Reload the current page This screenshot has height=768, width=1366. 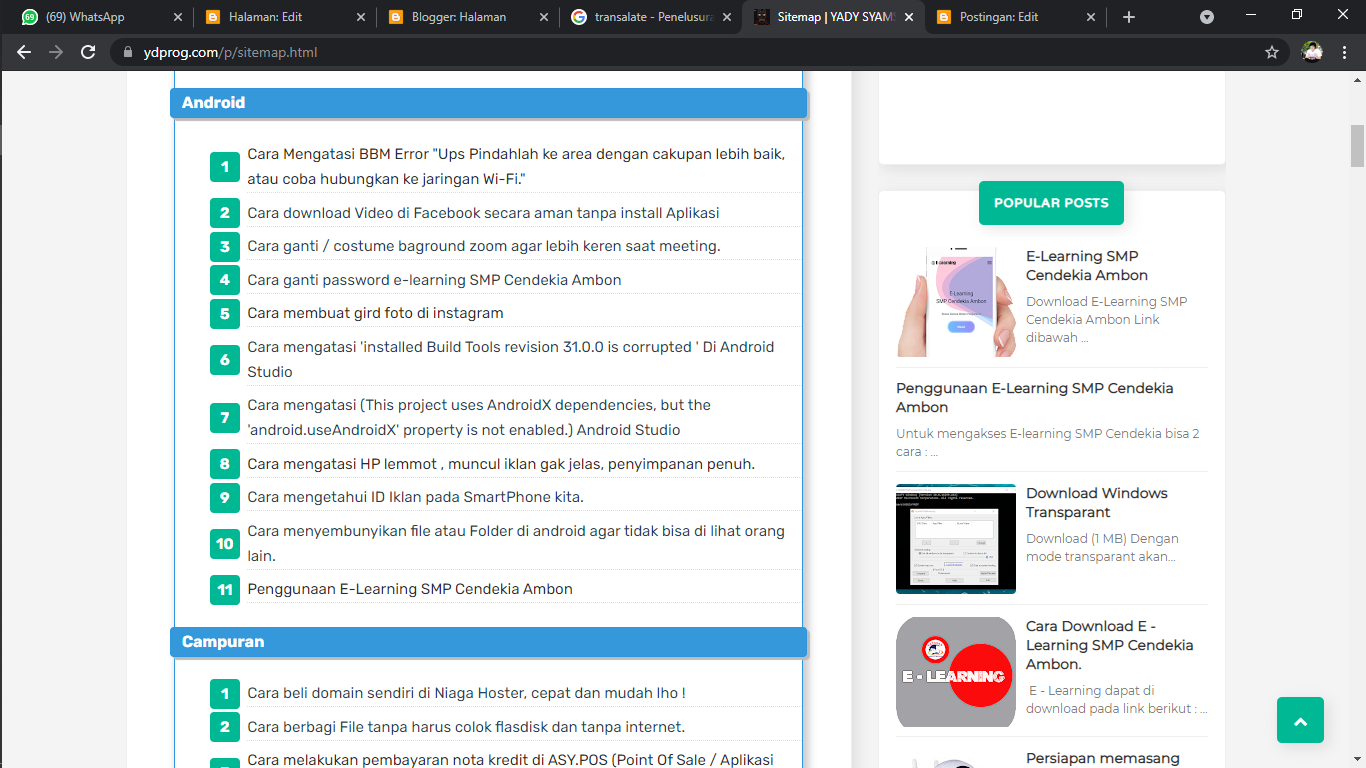(x=88, y=52)
